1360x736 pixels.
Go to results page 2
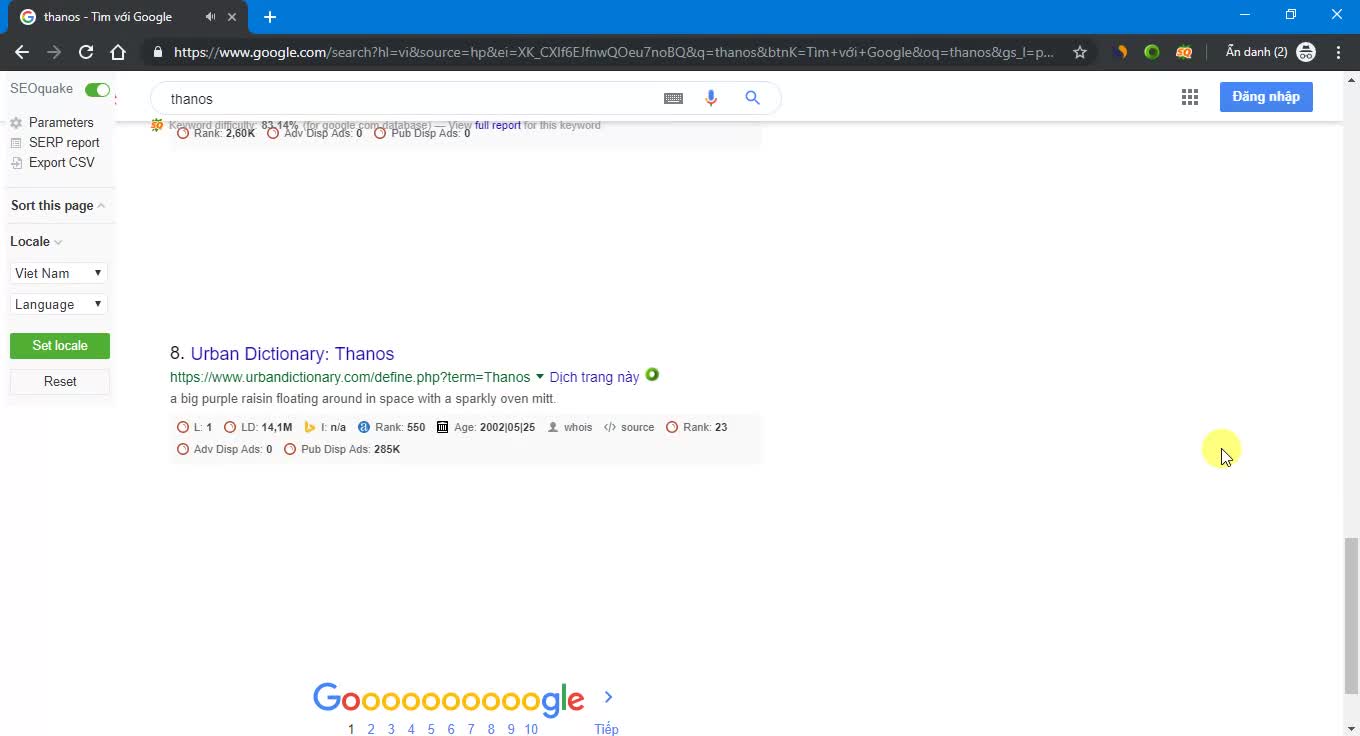tap(371, 729)
